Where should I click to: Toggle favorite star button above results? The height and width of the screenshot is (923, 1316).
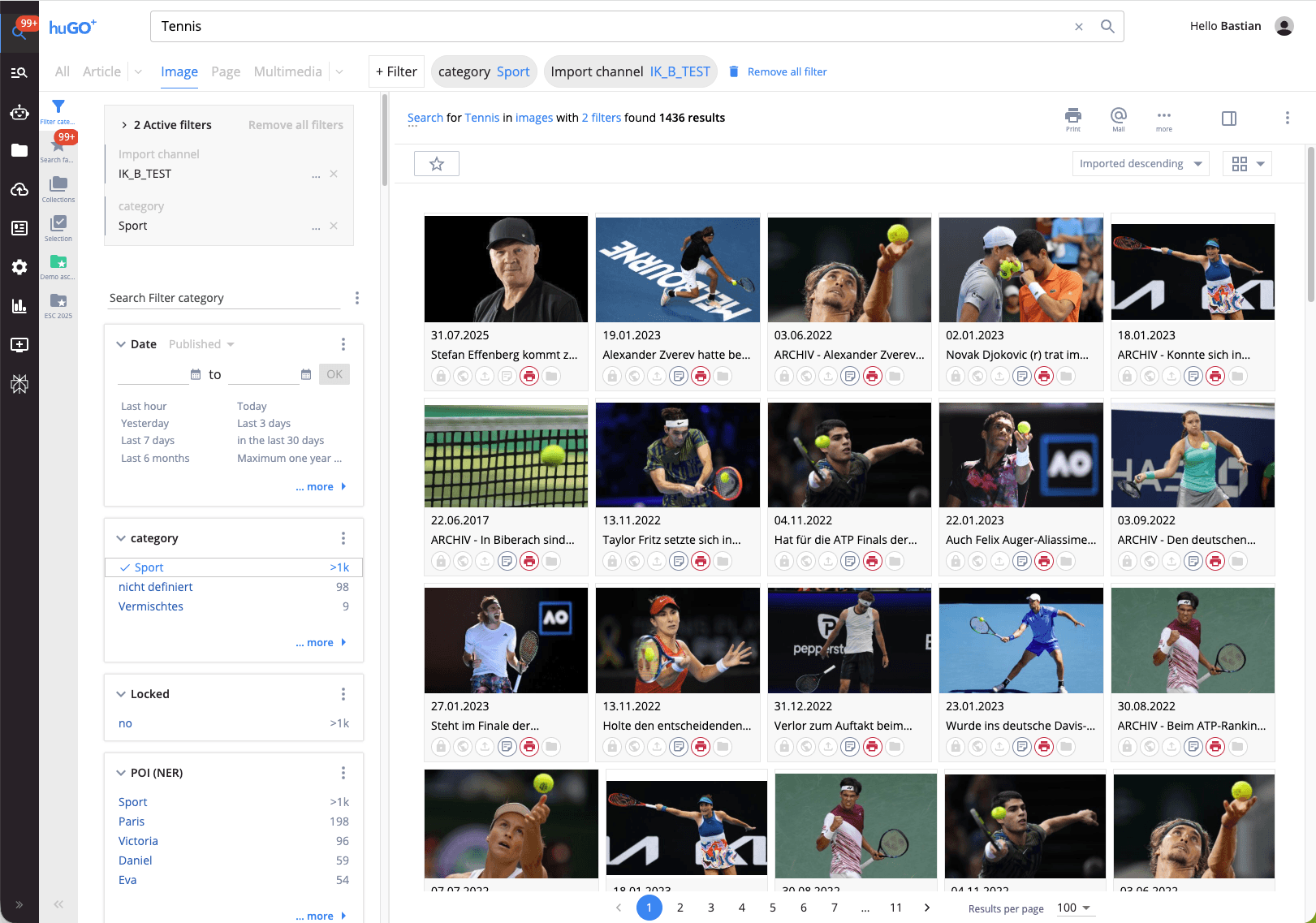point(437,164)
